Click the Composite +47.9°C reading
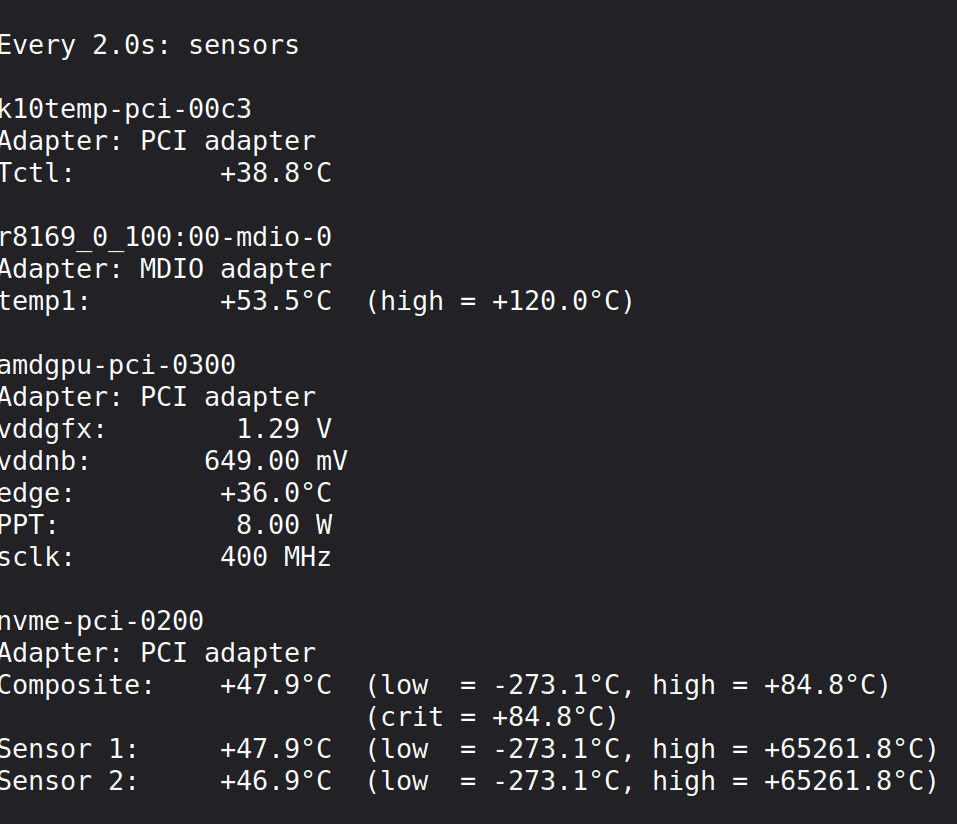Image resolution: width=957 pixels, height=824 pixels. point(276,685)
